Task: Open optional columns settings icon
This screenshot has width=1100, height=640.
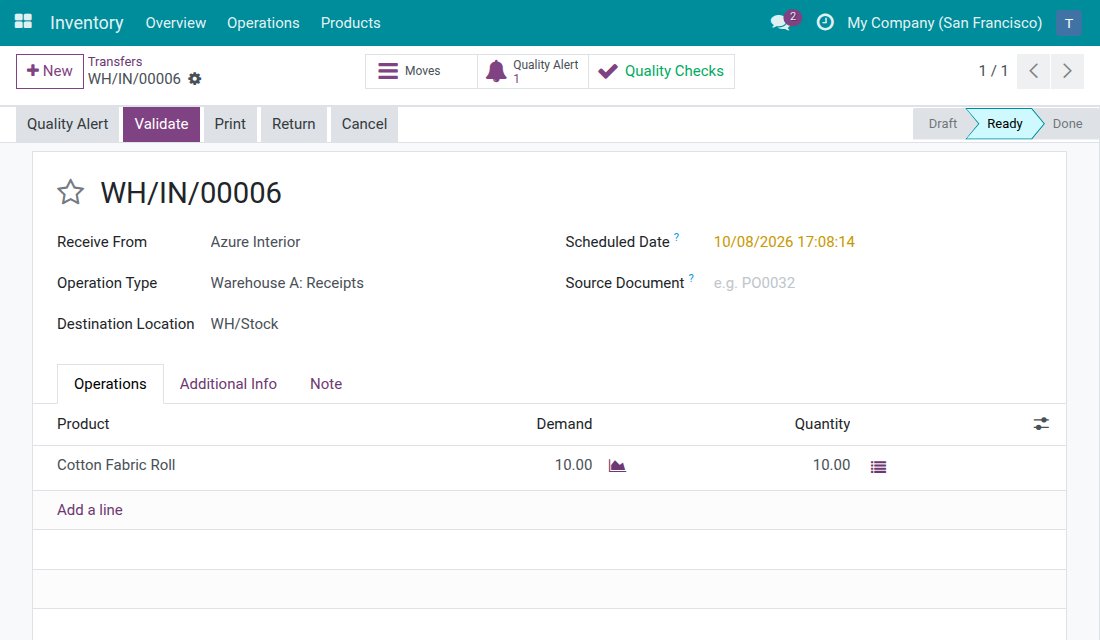Action: click(x=1041, y=424)
